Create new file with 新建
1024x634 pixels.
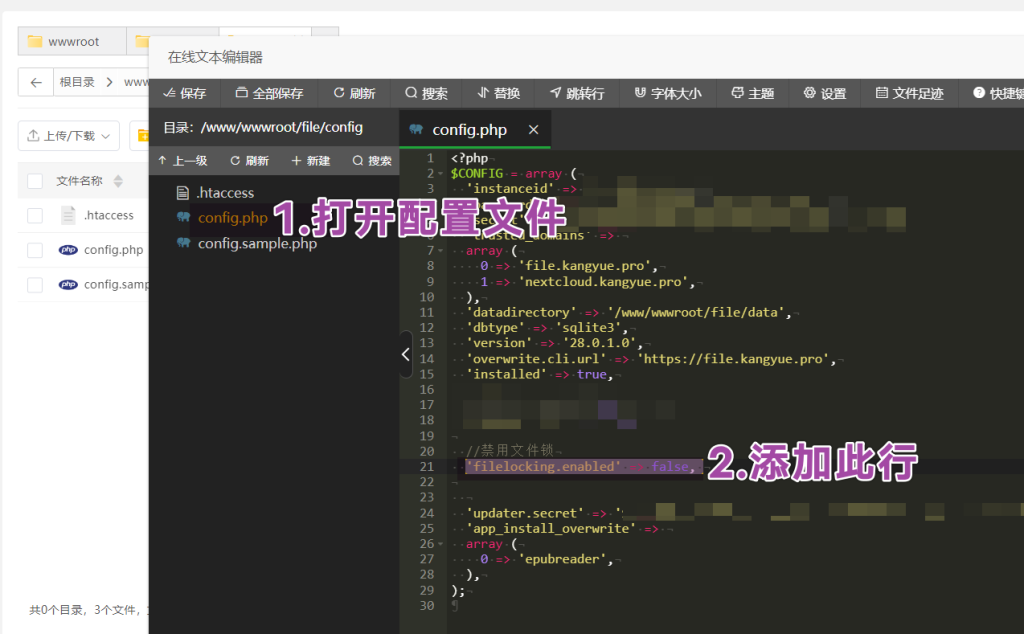tap(310, 161)
